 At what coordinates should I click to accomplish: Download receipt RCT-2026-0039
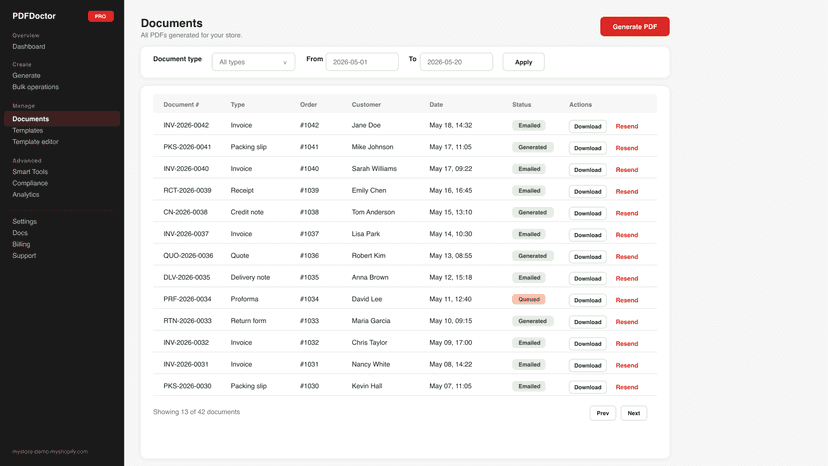[588, 191]
